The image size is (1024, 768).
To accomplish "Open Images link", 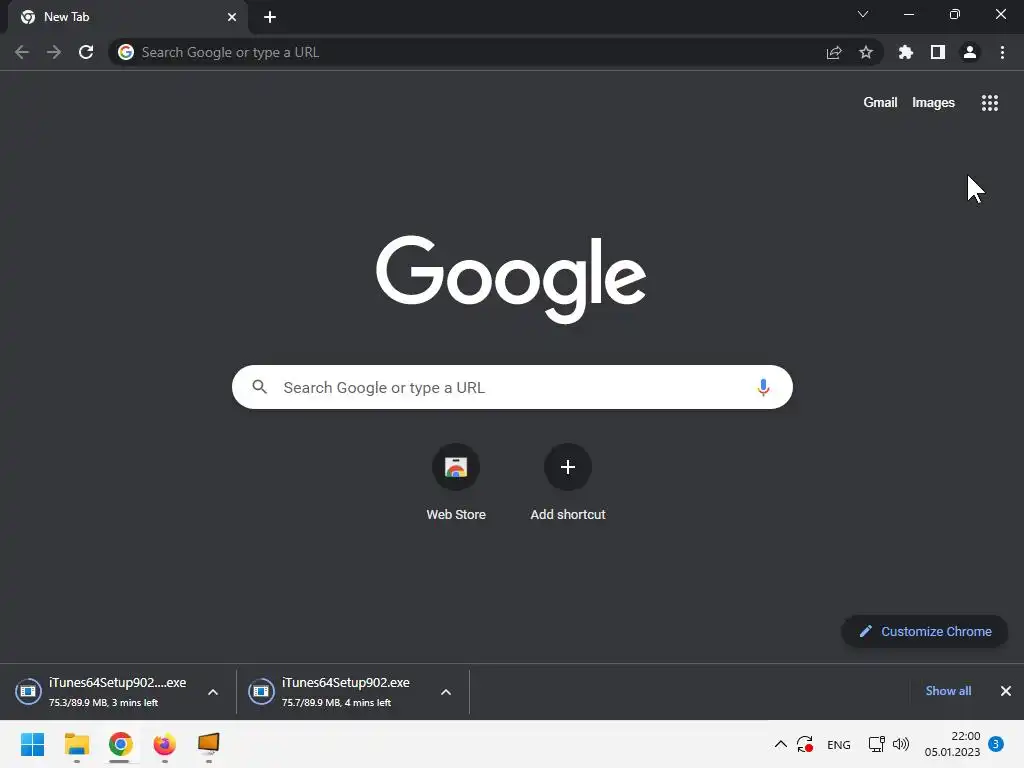I will tap(933, 103).
